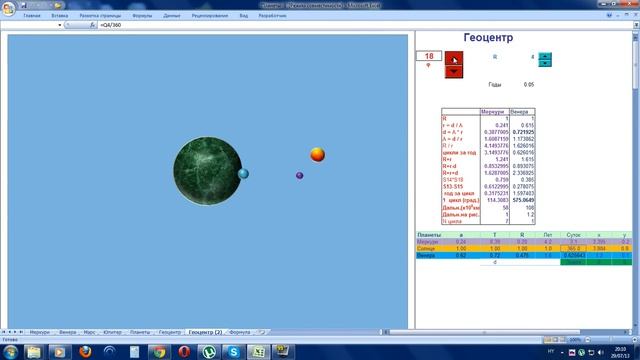Click the red down arrow spin button
Image resolution: width=640 pixels, height=360 pixels.
tap(454, 71)
